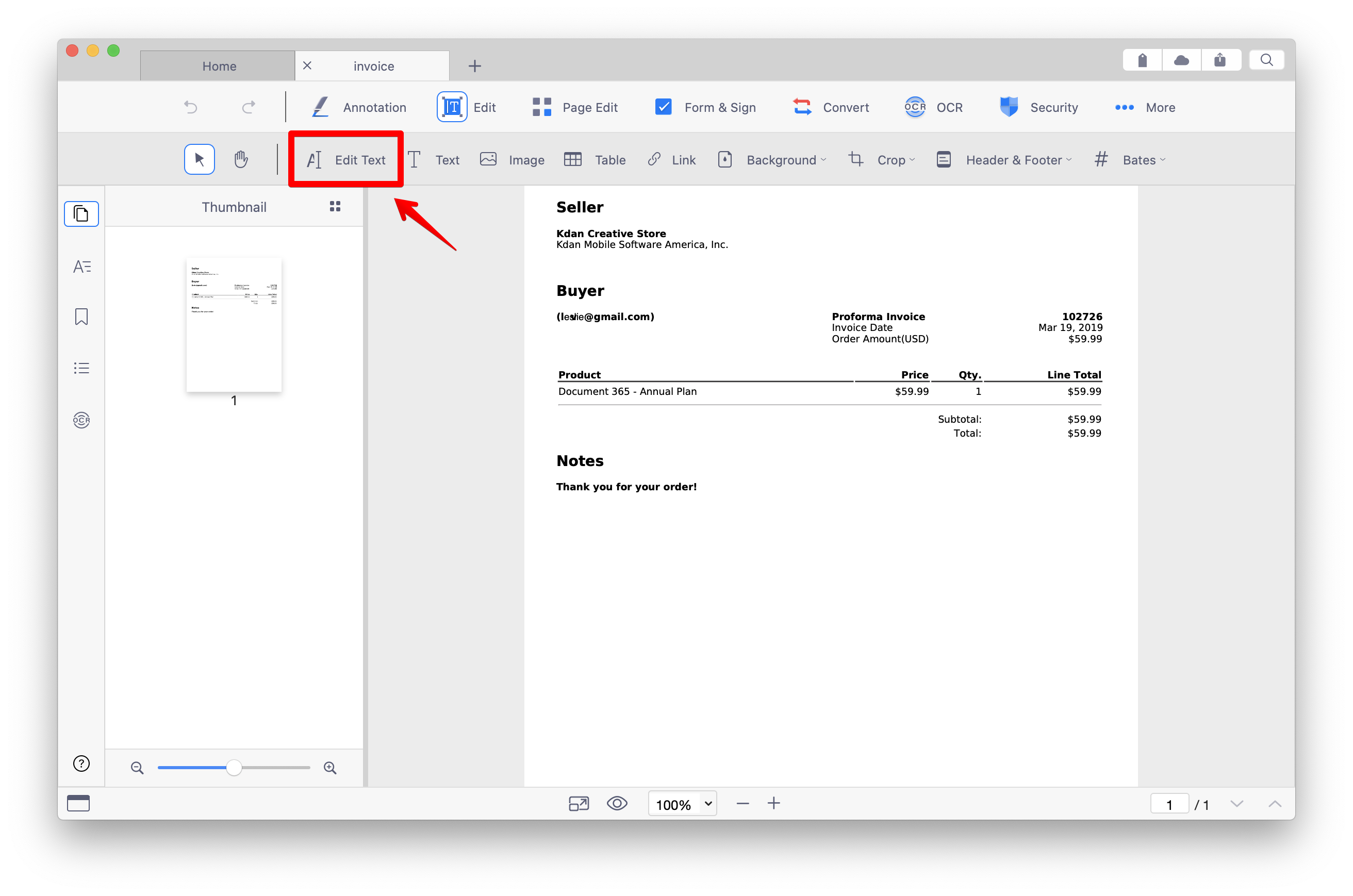Select the hand pan tool
This screenshot has height=896, width=1353.
[241, 159]
